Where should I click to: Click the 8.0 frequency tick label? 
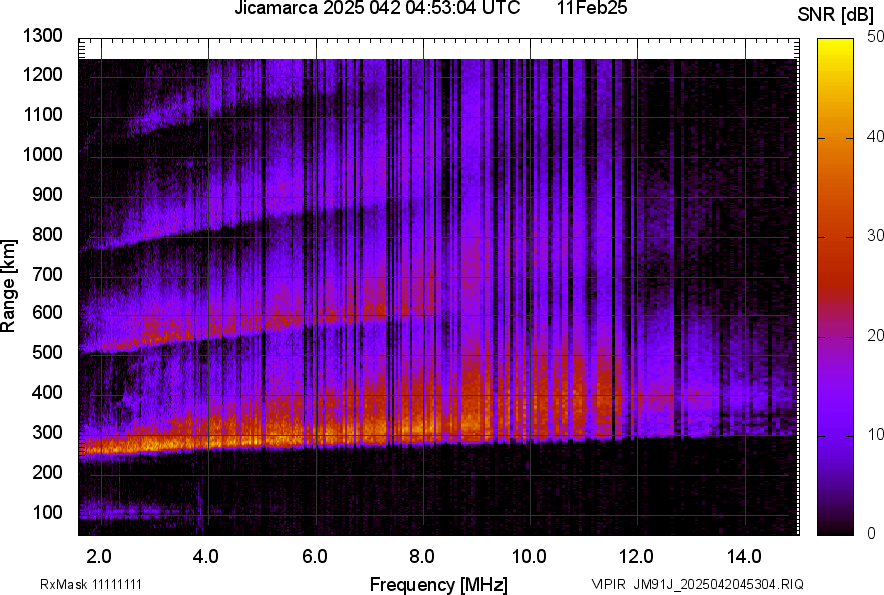422,556
